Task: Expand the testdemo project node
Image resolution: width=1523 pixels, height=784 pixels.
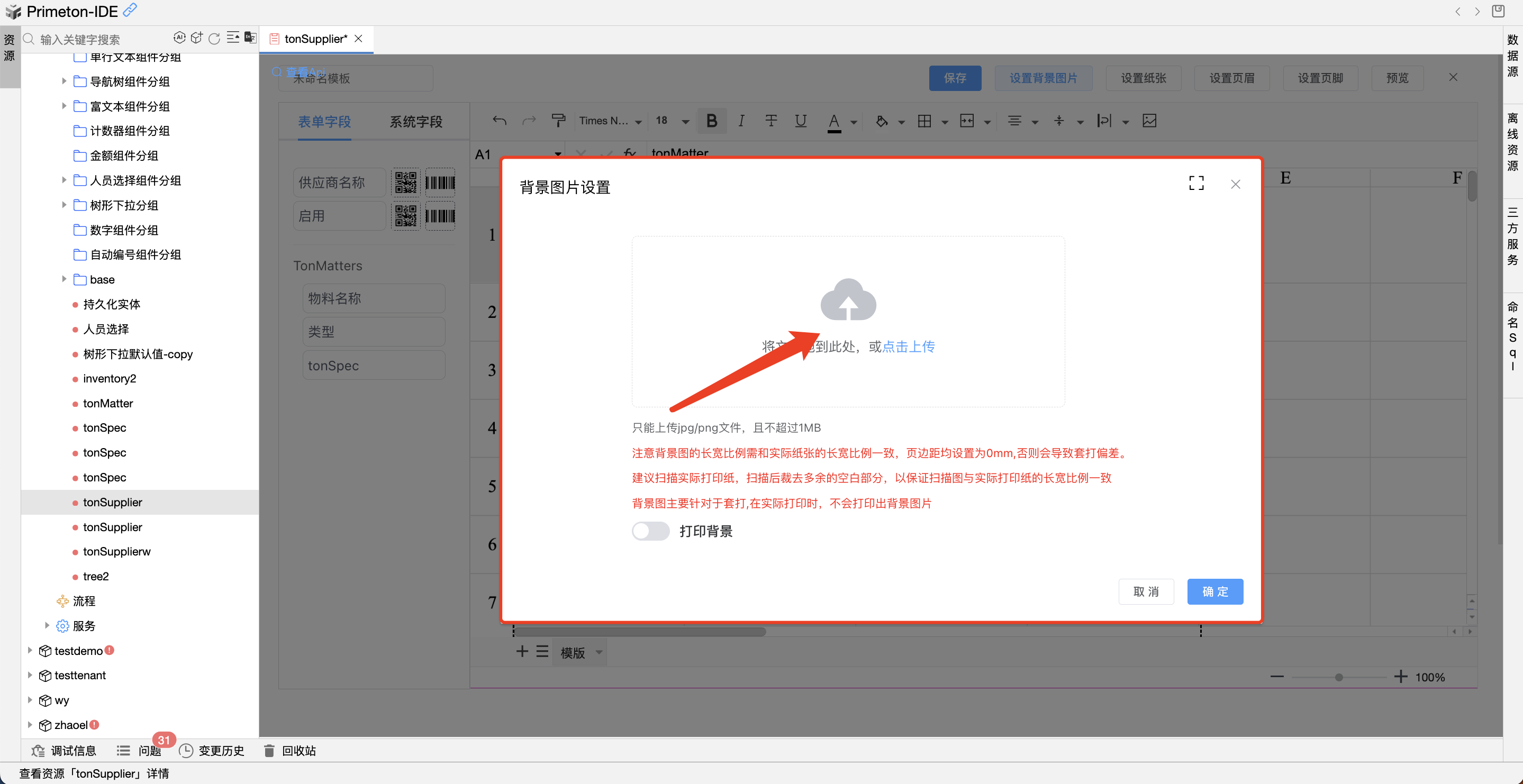Action: 30,650
